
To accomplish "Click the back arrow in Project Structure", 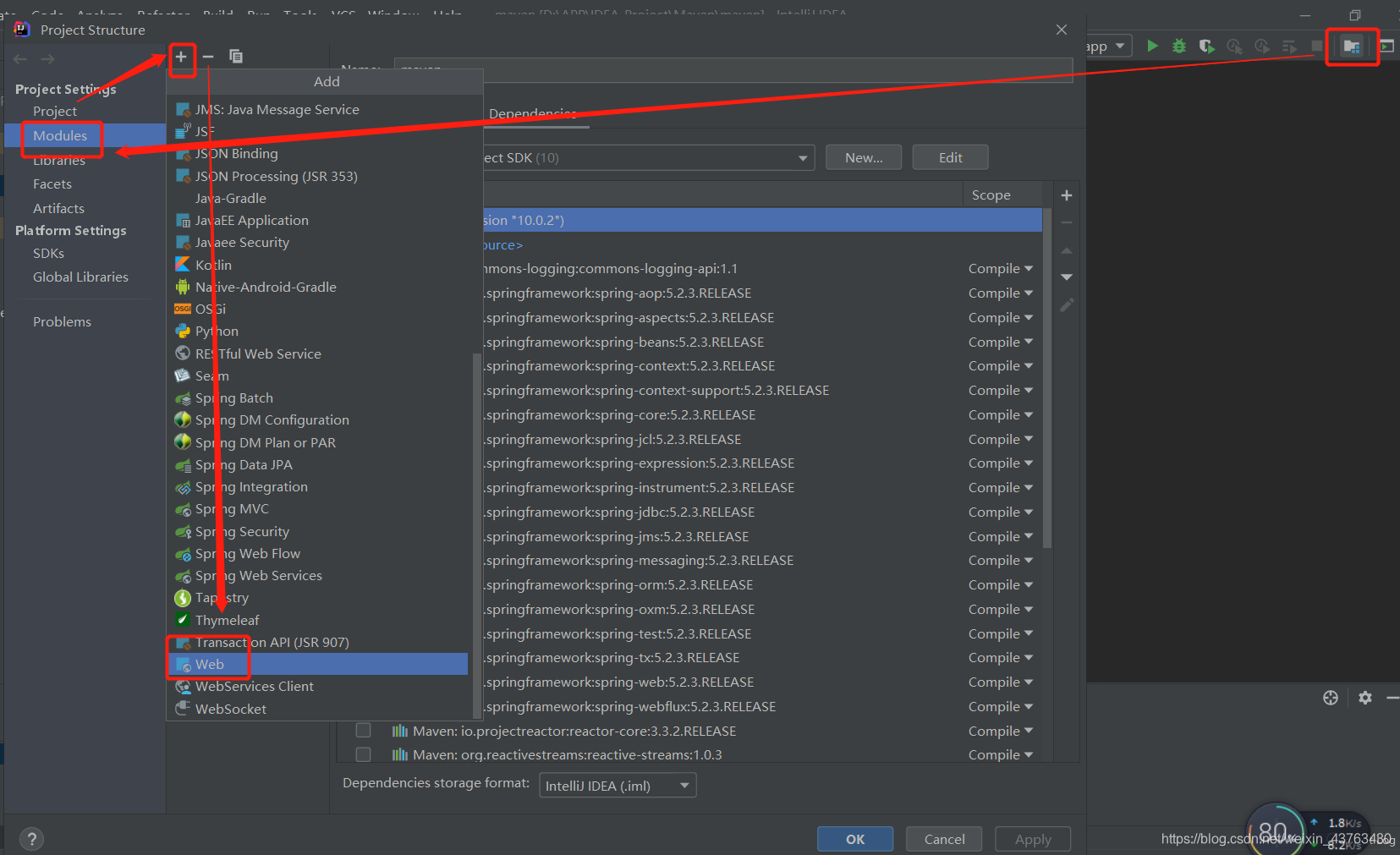I will 20,59.
